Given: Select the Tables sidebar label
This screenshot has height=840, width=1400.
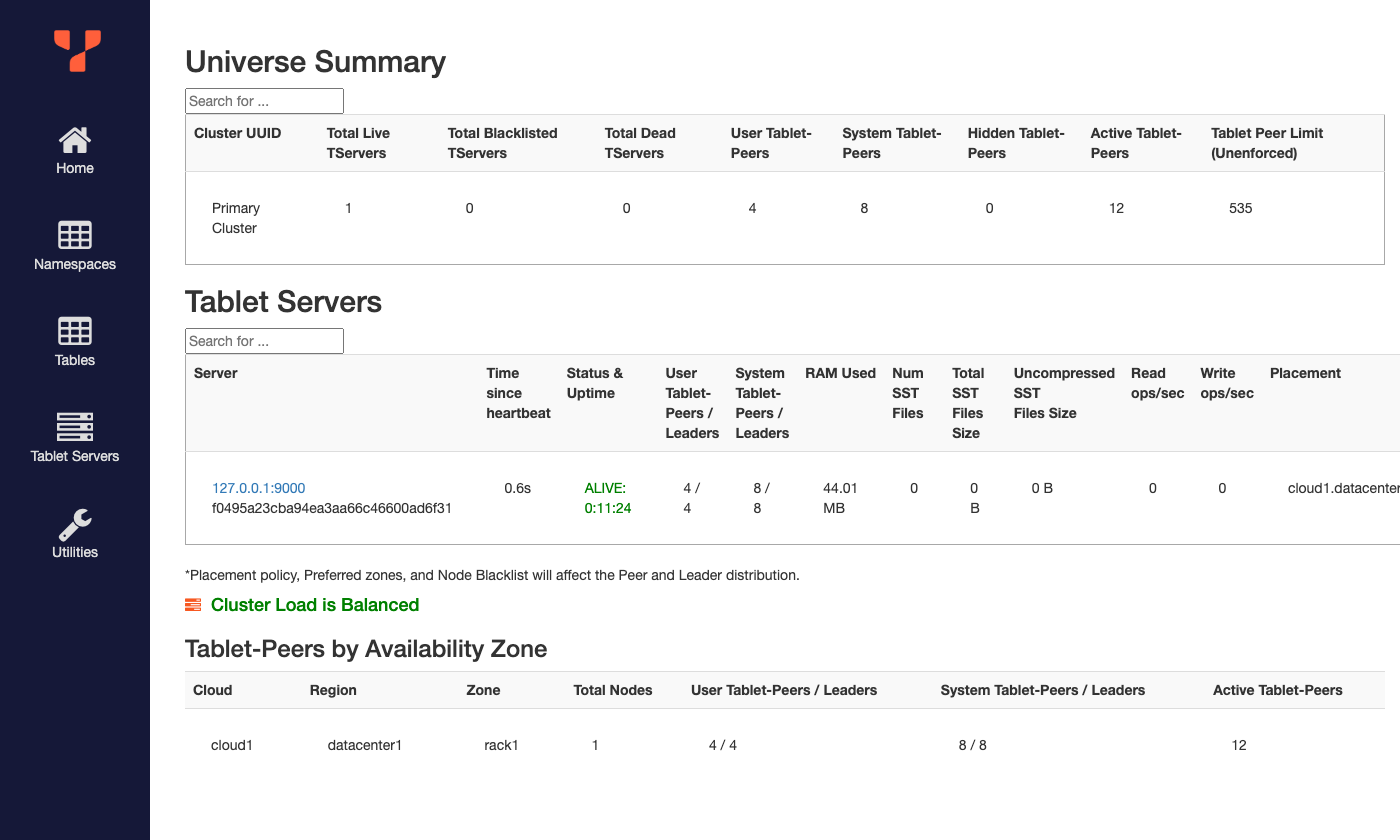Looking at the screenshot, I should coord(75,360).
